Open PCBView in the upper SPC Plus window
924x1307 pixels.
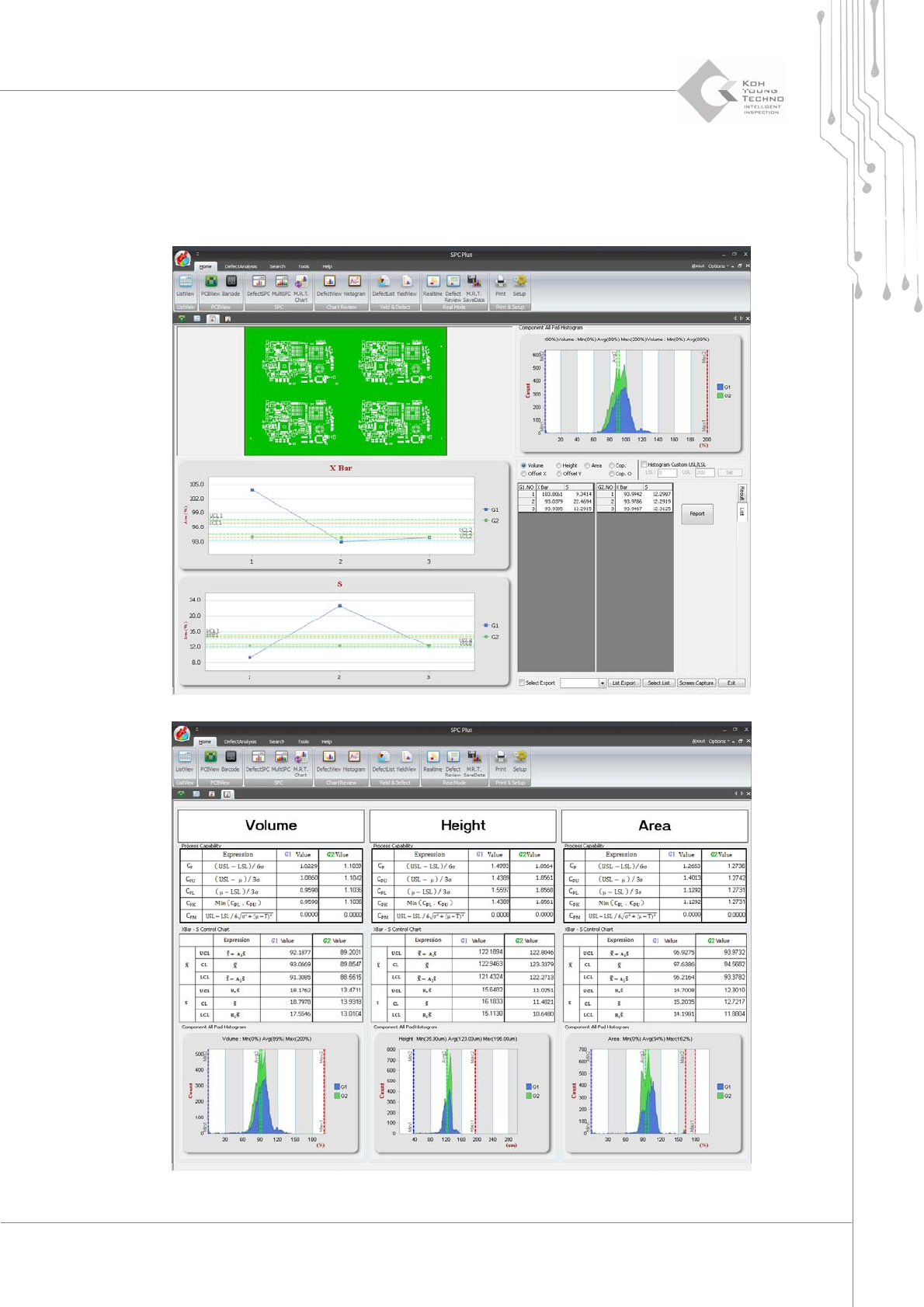[210, 285]
